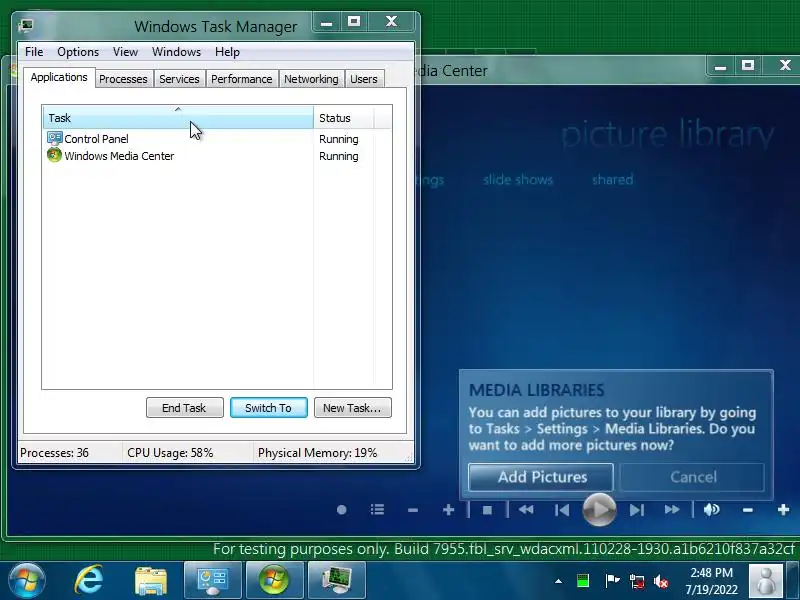Mute audio with Media Center speaker icon
The image size is (800, 600).
pyautogui.click(x=711, y=510)
